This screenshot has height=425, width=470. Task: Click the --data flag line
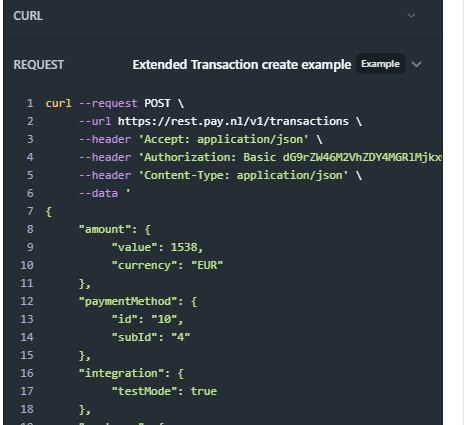[x=105, y=193]
